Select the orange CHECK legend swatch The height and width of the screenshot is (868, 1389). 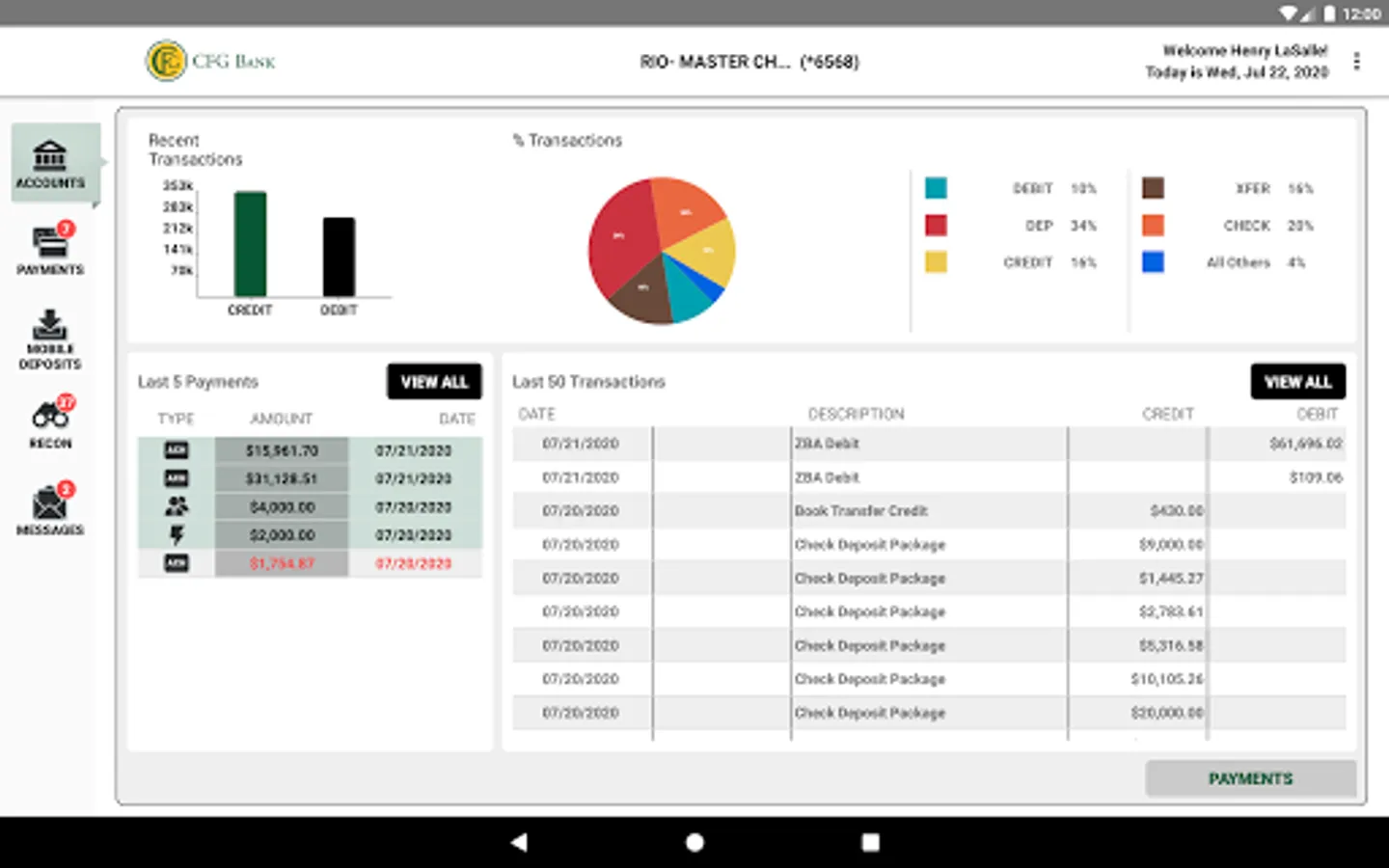[1153, 226]
